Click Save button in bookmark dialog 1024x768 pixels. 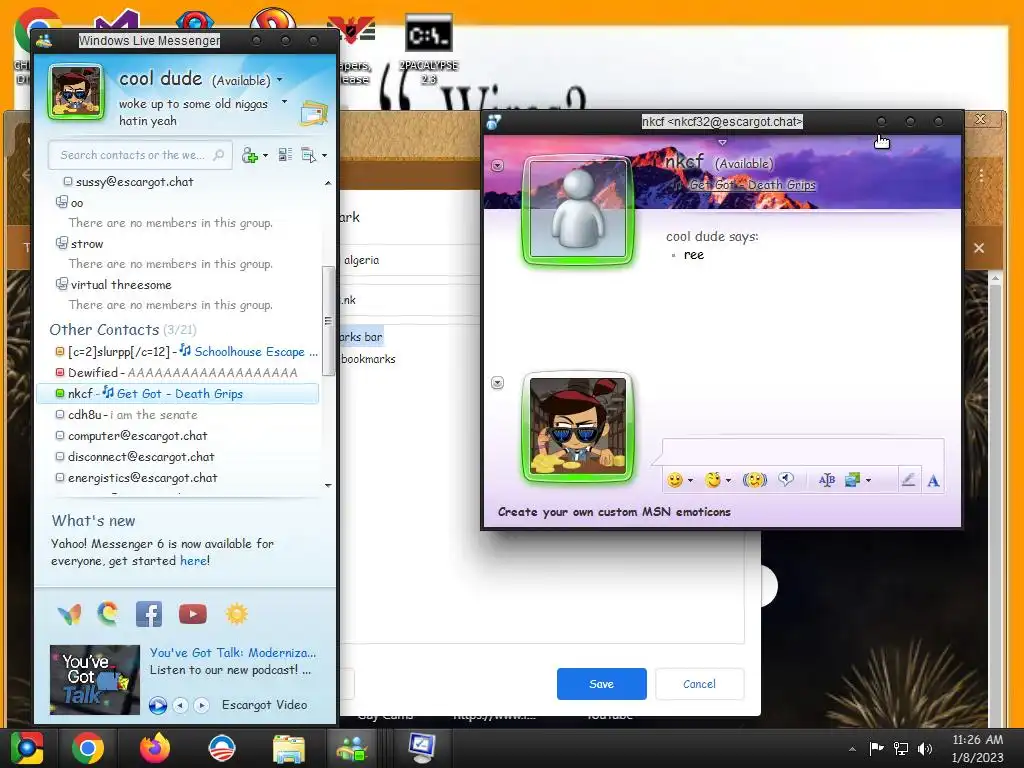601,684
